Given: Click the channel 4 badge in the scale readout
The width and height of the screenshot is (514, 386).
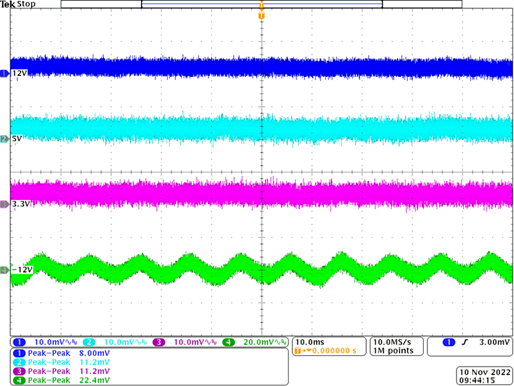Looking at the screenshot, I should coord(228,342).
